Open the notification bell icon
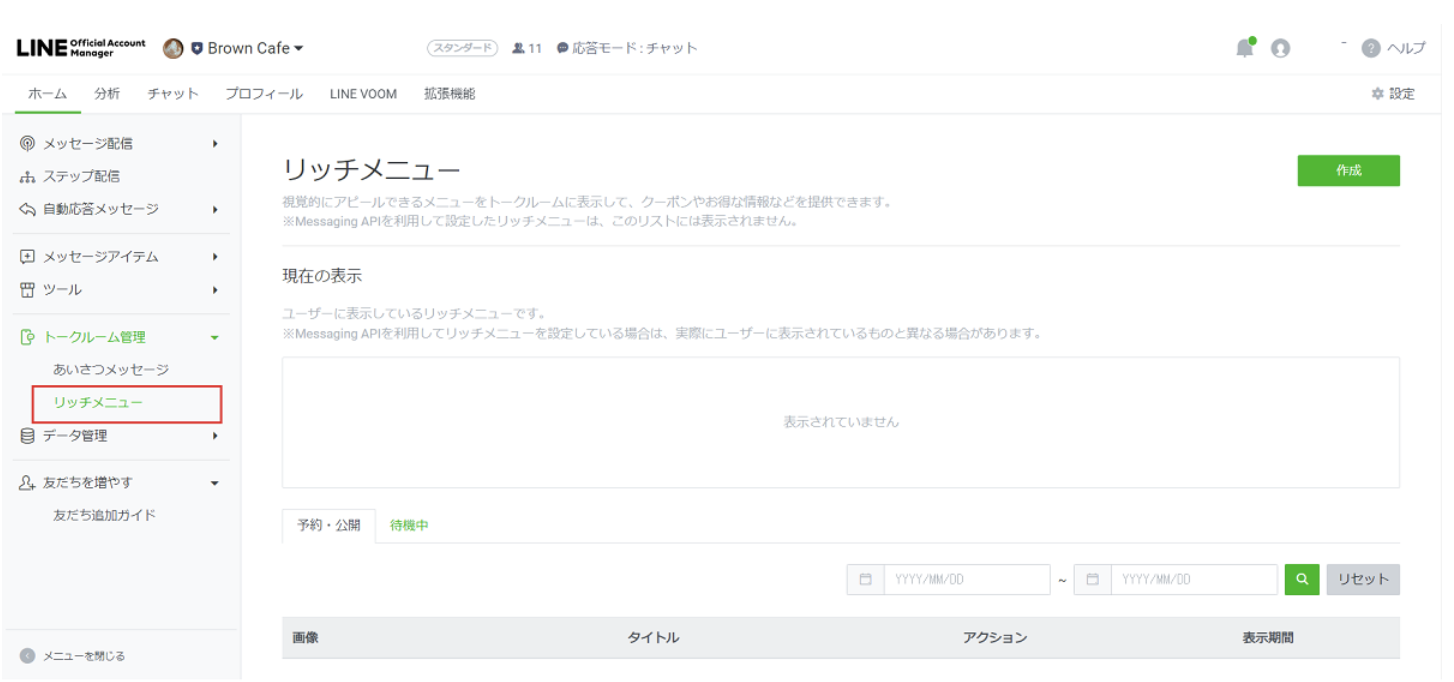Screen dimensions: 1454x682 click(1244, 48)
